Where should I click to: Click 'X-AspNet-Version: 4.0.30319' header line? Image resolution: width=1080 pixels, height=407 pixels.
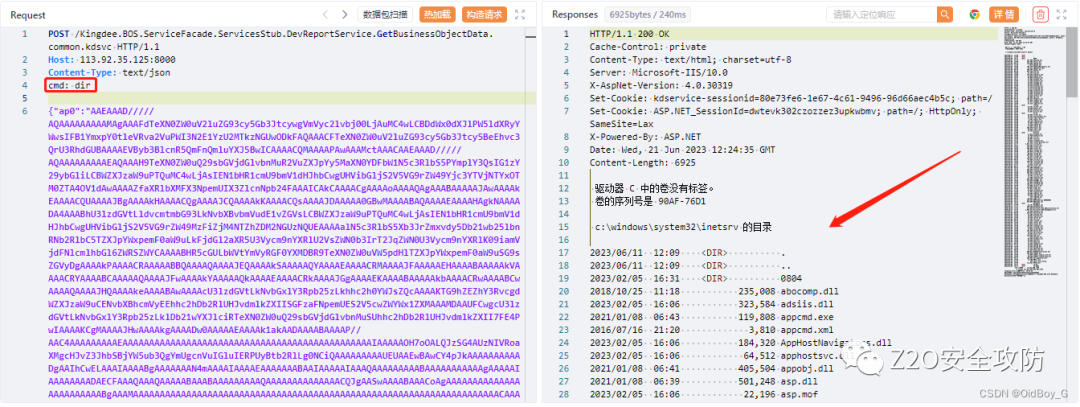click(x=661, y=85)
